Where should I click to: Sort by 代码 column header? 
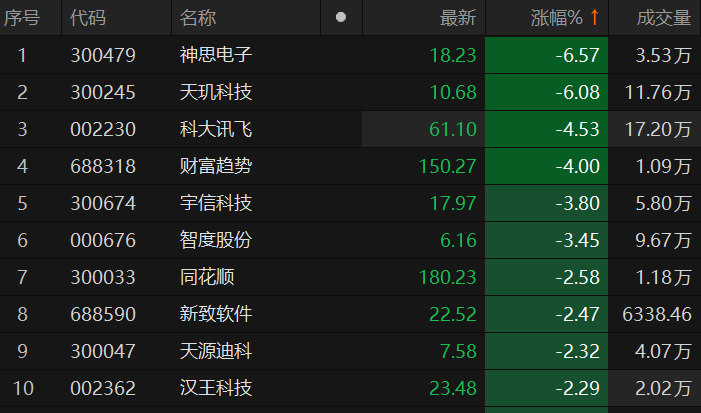coord(88,18)
